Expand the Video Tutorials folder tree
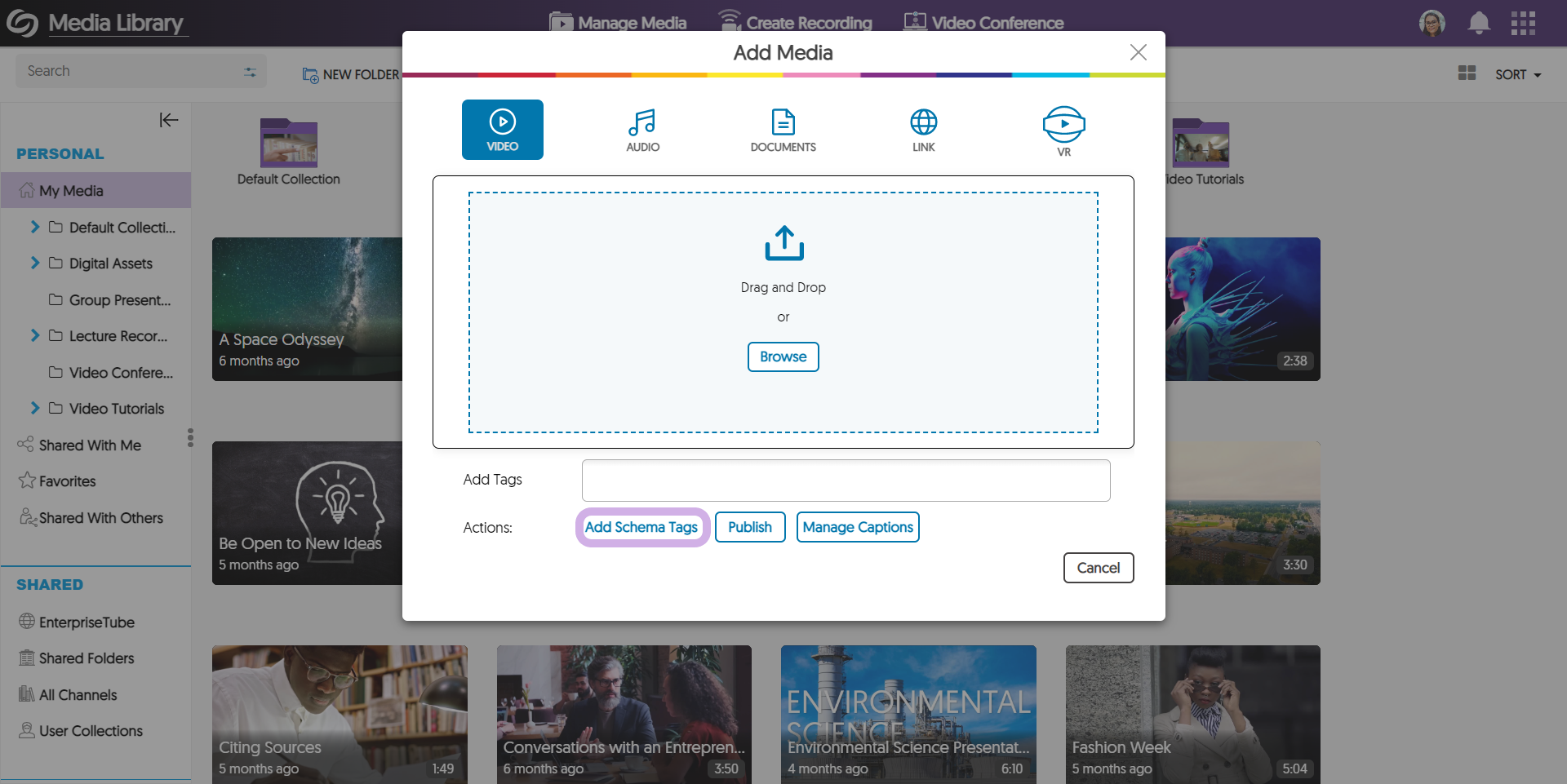Viewport: 1567px width, 784px height. [x=35, y=408]
